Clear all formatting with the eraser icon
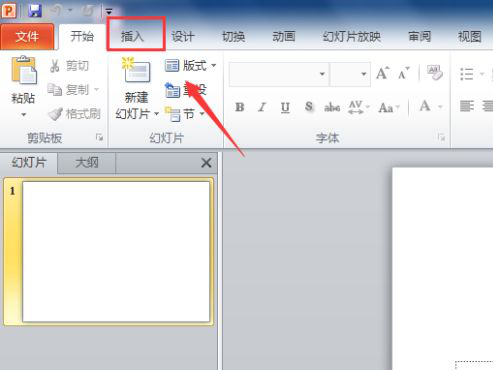 click(x=435, y=73)
